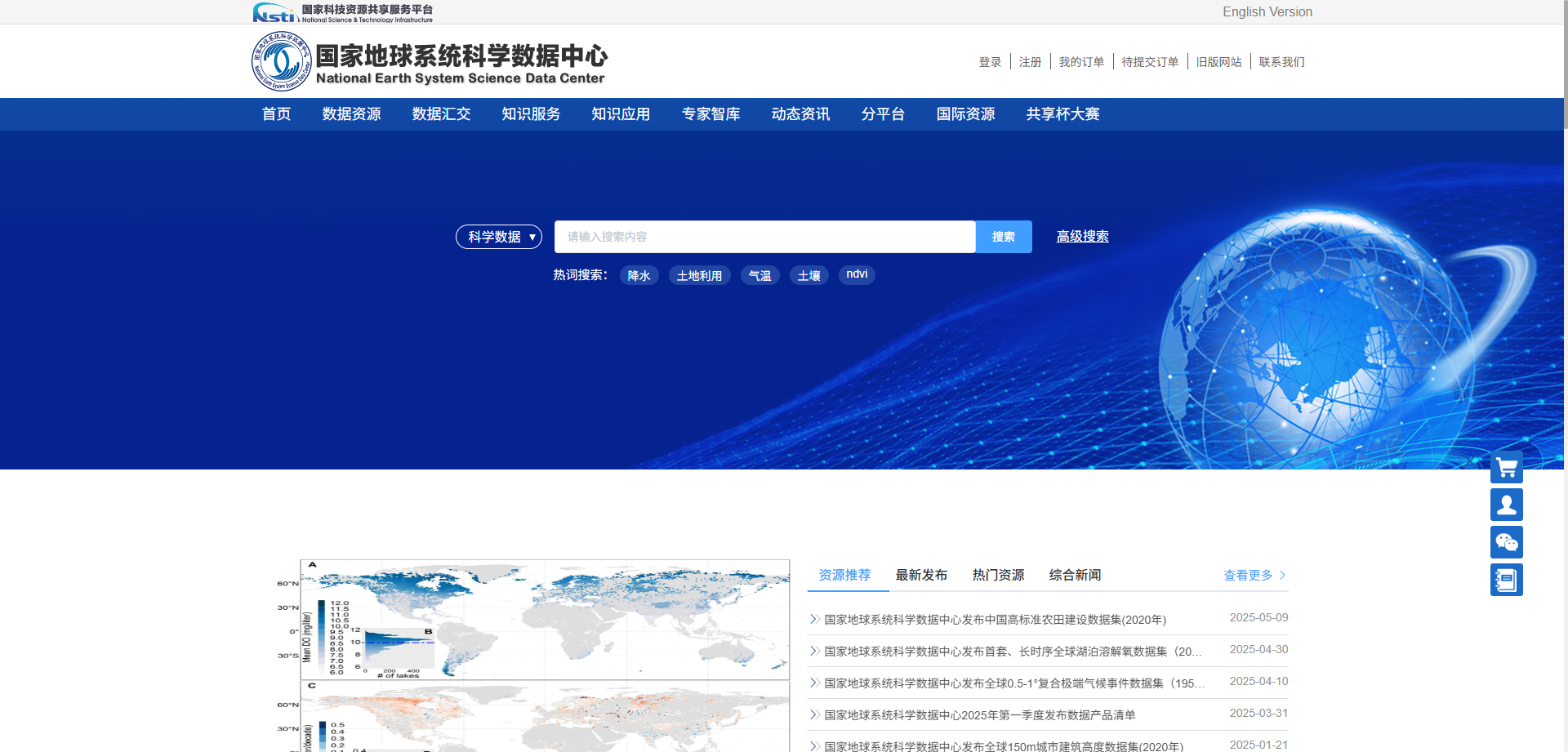Open the 国际资源 navigation menu

click(x=966, y=114)
